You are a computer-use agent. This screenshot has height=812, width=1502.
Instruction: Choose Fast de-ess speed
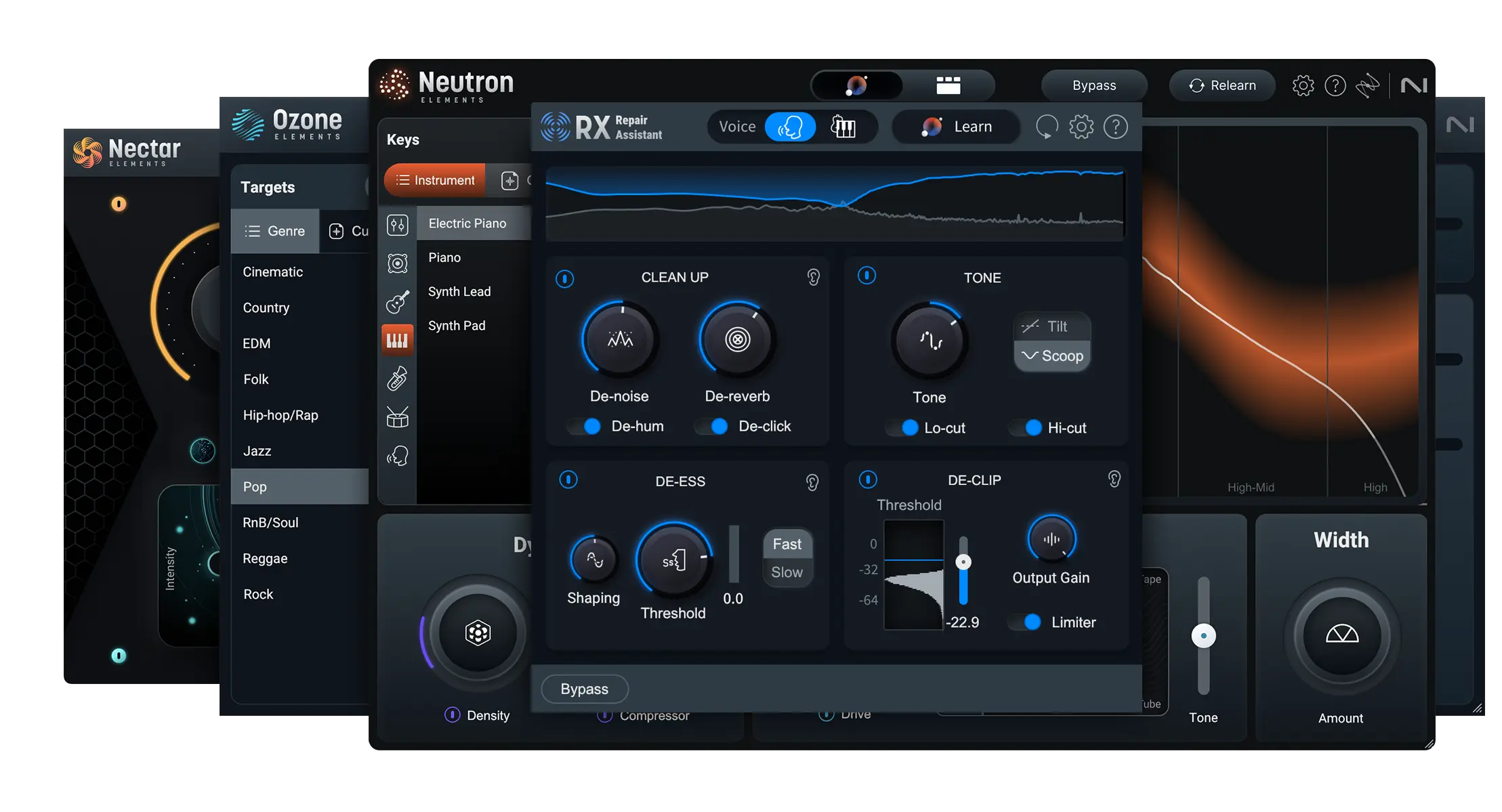point(787,544)
